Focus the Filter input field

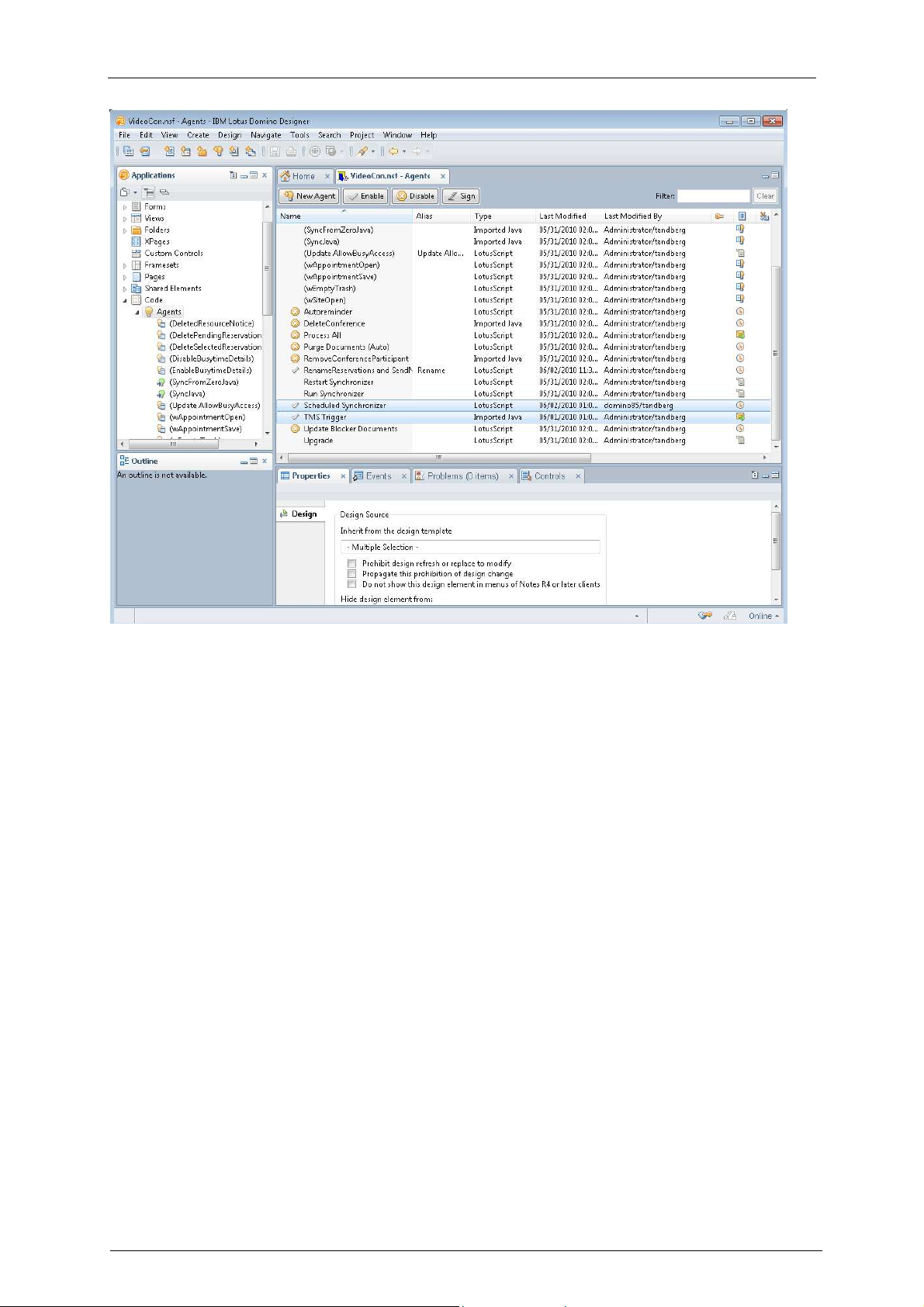click(x=713, y=196)
